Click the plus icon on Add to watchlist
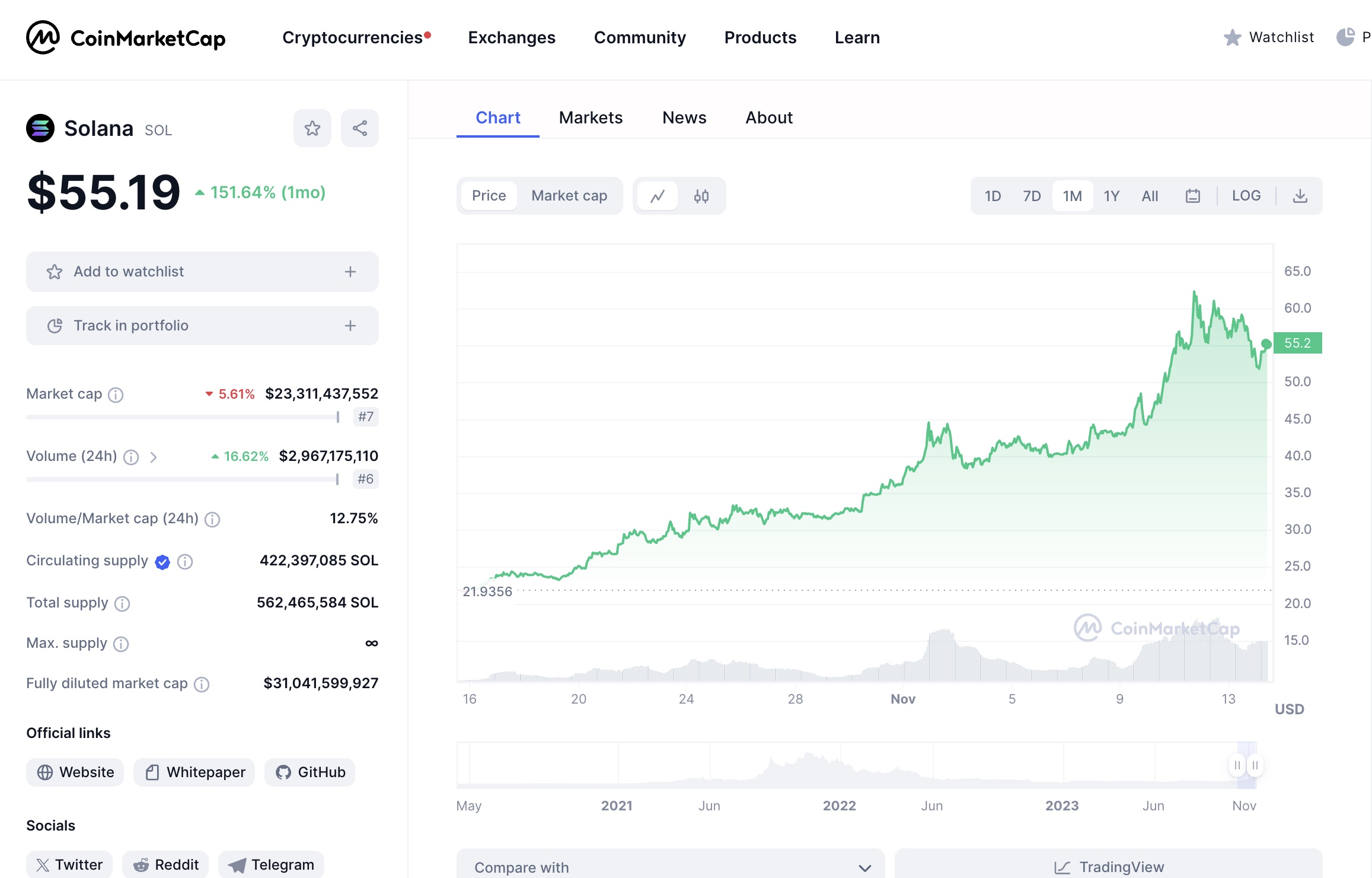The width and height of the screenshot is (1372, 878). click(x=350, y=272)
